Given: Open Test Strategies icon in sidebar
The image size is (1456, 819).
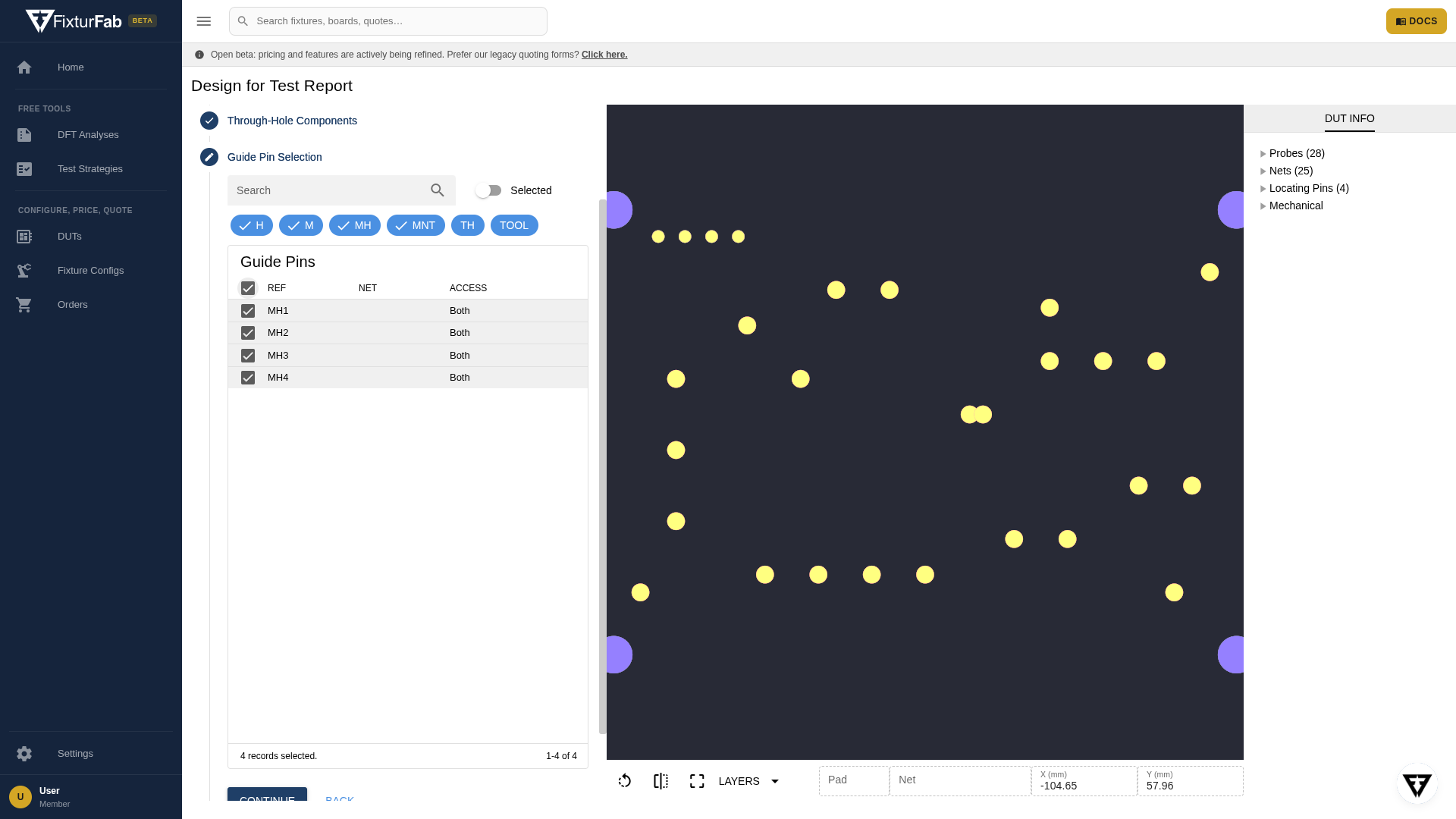Looking at the screenshot, I should (24, 169).
